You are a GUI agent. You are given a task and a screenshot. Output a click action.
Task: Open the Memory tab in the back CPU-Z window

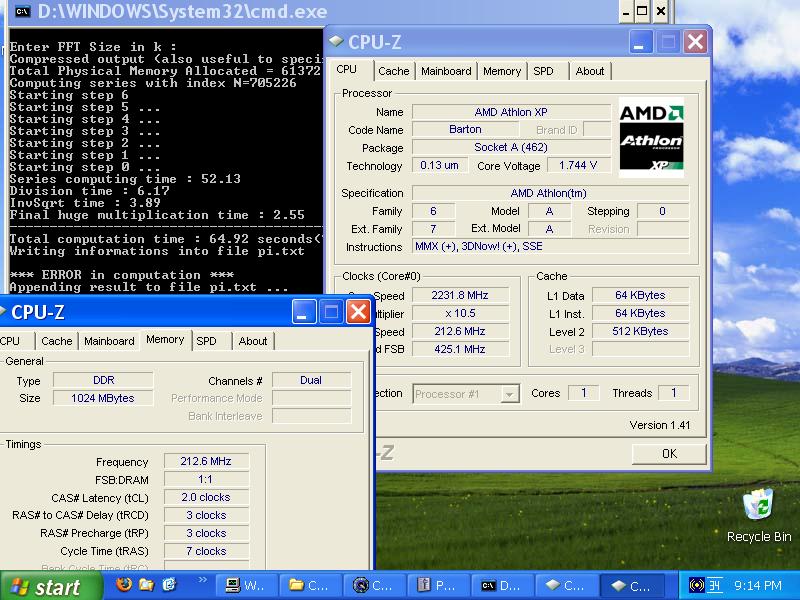coord(502,71)
